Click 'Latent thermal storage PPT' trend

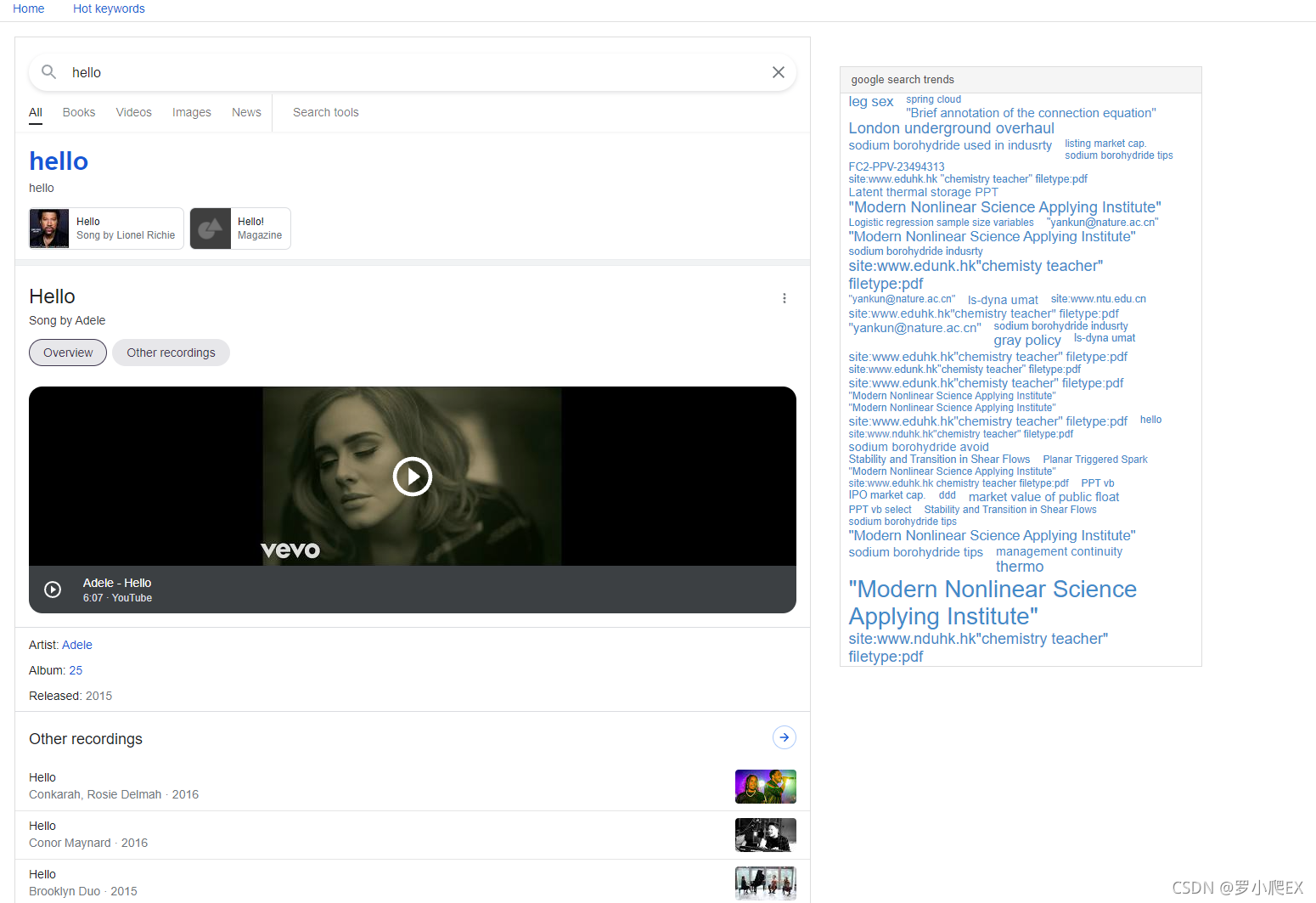(x=923, y=192)
